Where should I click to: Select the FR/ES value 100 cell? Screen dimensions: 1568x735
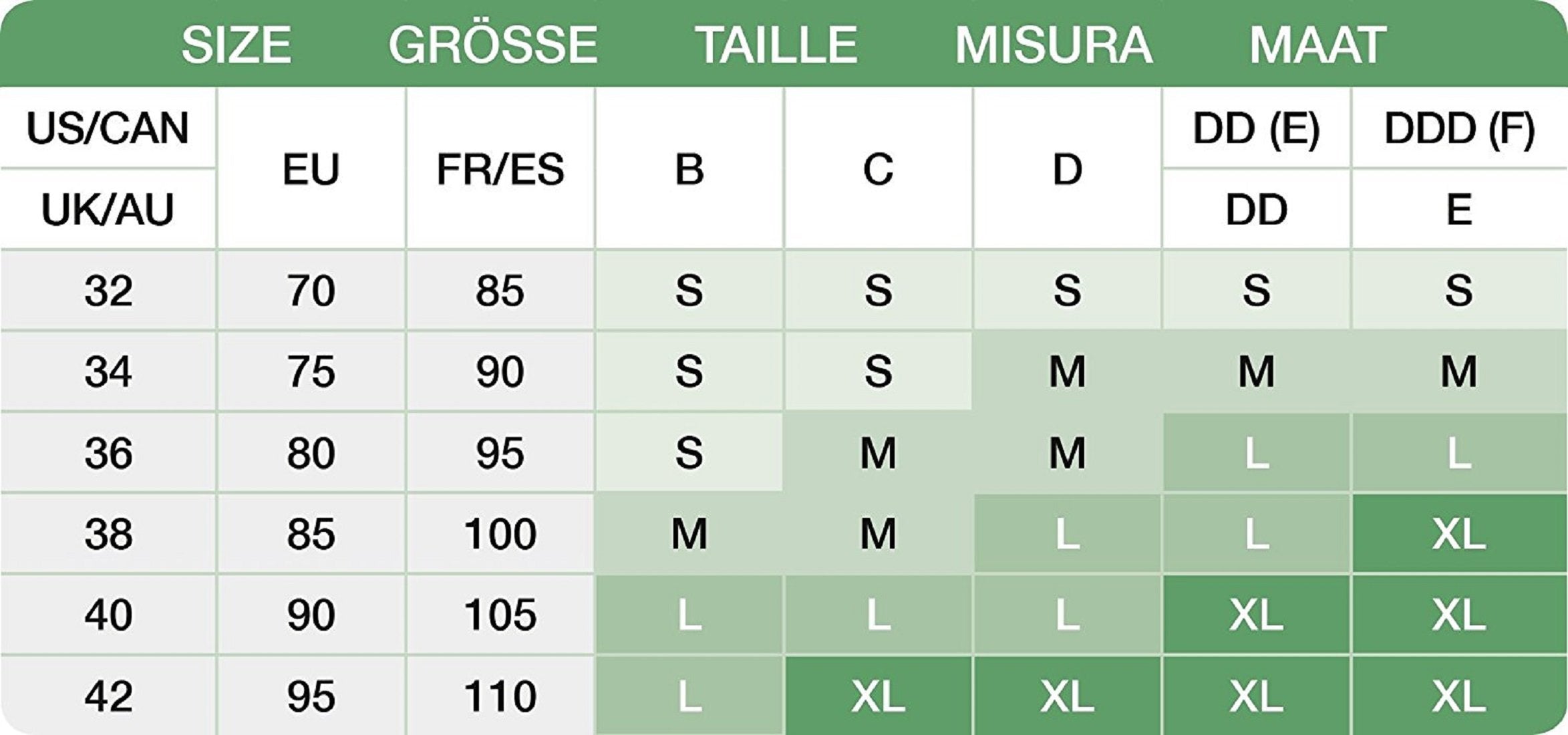pos(500,534)
